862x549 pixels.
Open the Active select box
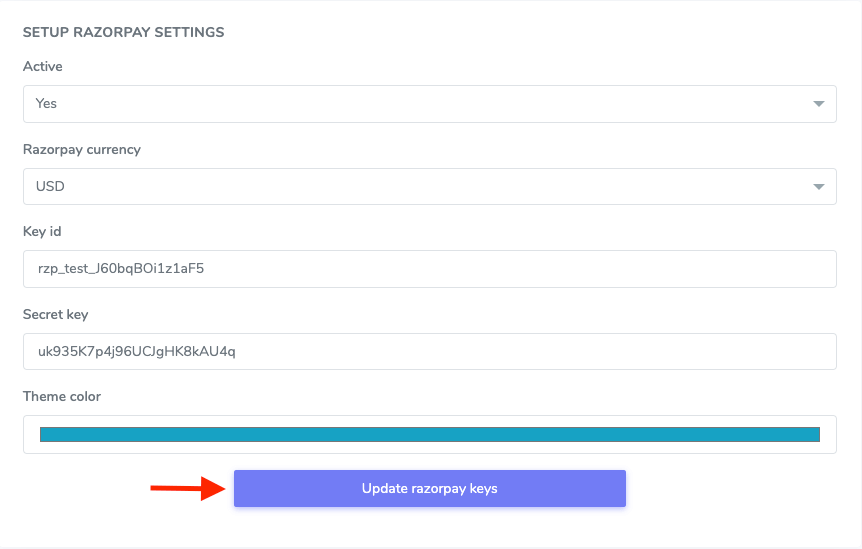pyautogui.click(x=429, y=103)
